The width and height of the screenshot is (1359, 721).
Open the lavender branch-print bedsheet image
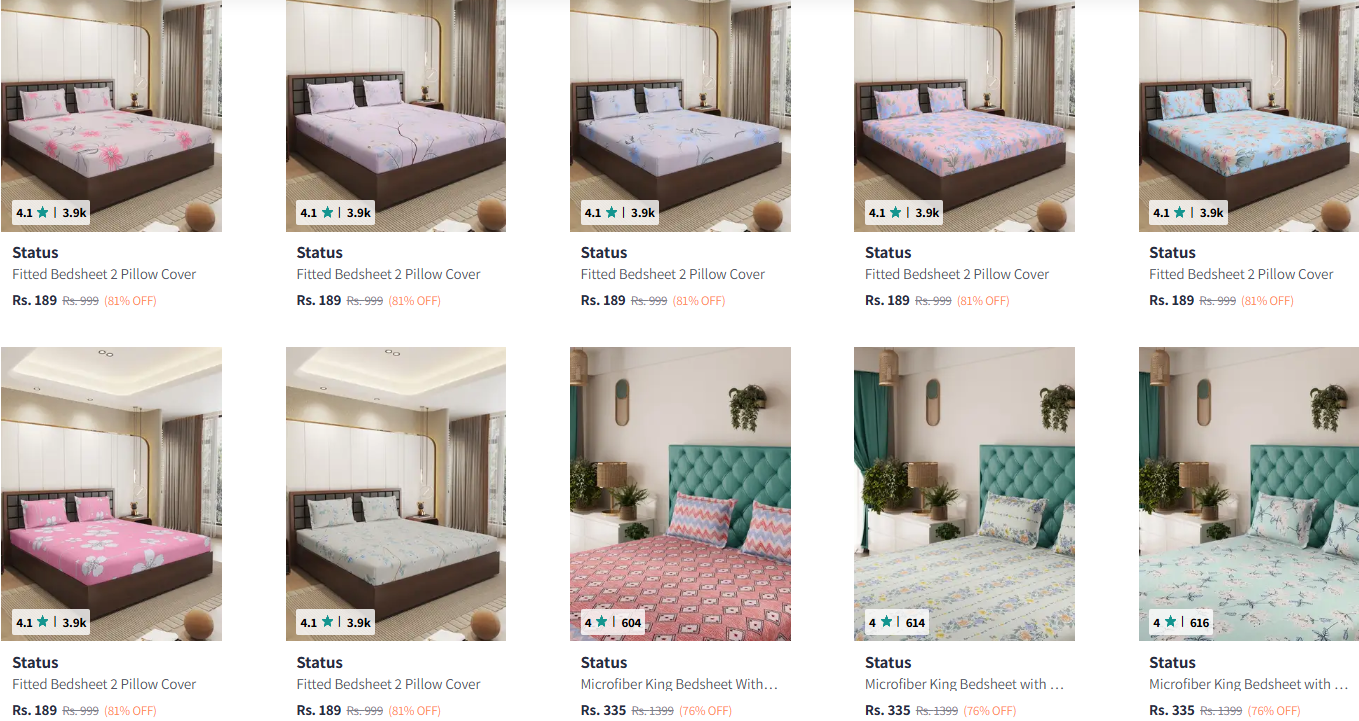[396, 116]
